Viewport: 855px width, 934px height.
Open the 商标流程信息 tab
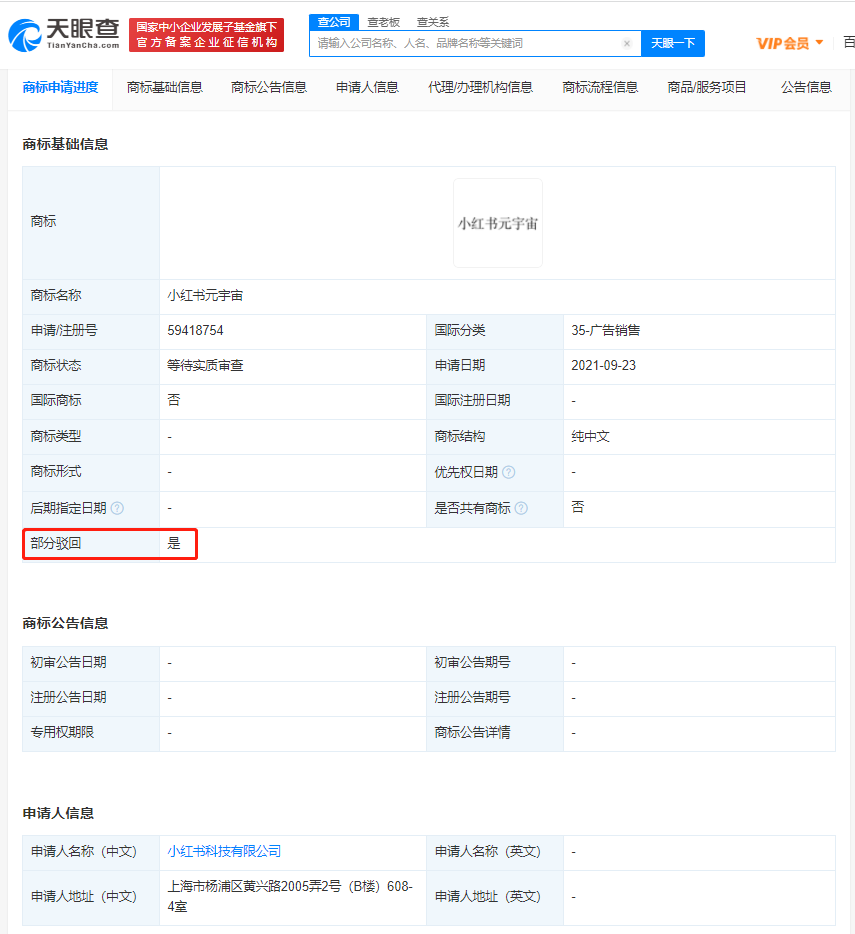coord(599,87)
